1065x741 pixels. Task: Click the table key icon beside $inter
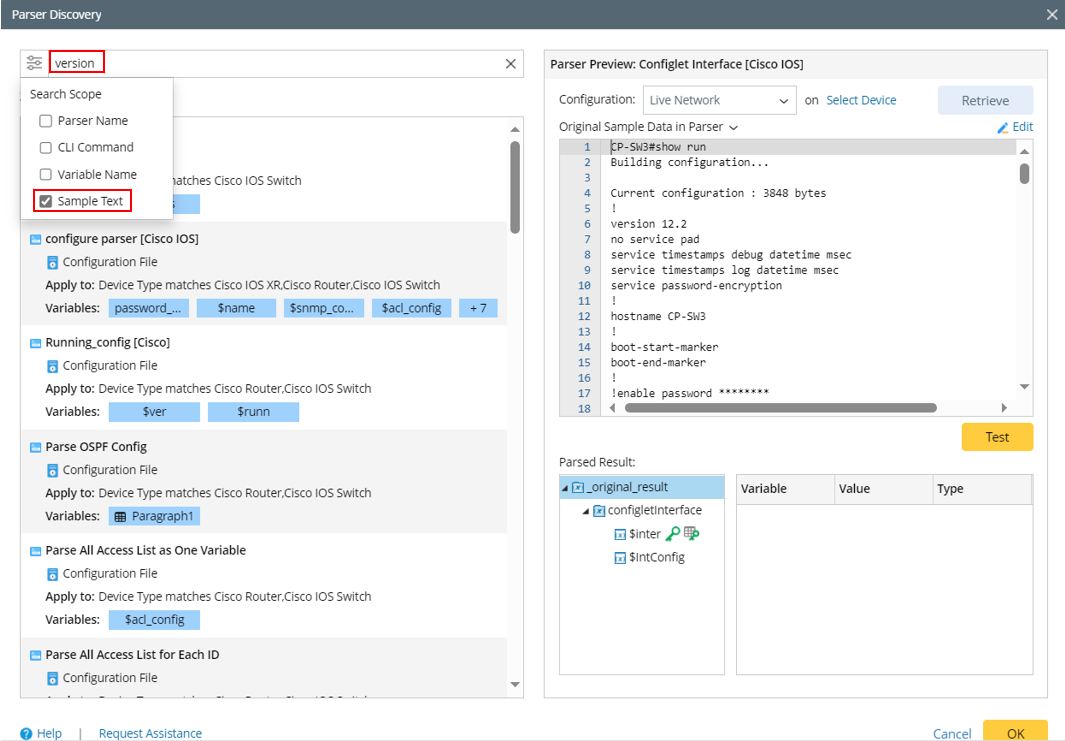pyautogui.click(x=691, y=534)
